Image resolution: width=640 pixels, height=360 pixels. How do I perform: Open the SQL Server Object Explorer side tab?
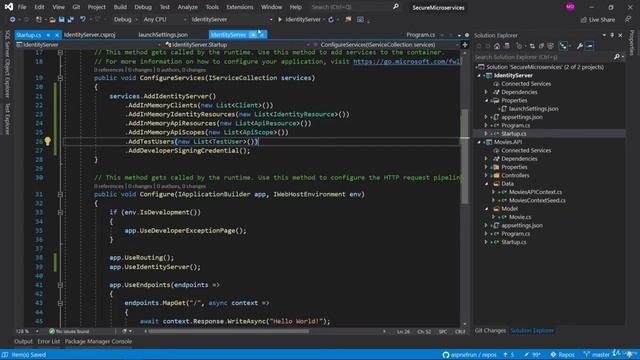coord(7,64)
